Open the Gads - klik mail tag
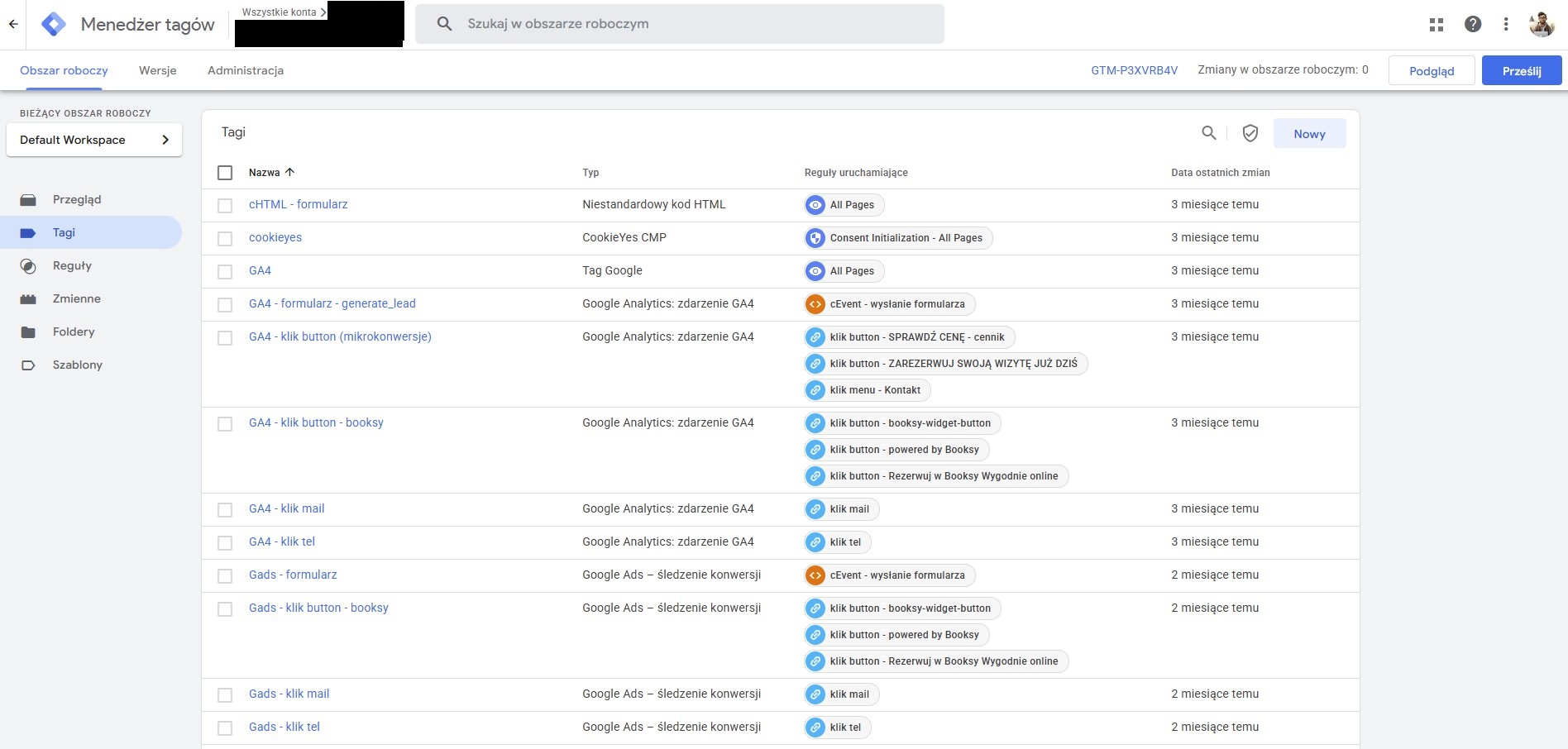 coord(289,694)
